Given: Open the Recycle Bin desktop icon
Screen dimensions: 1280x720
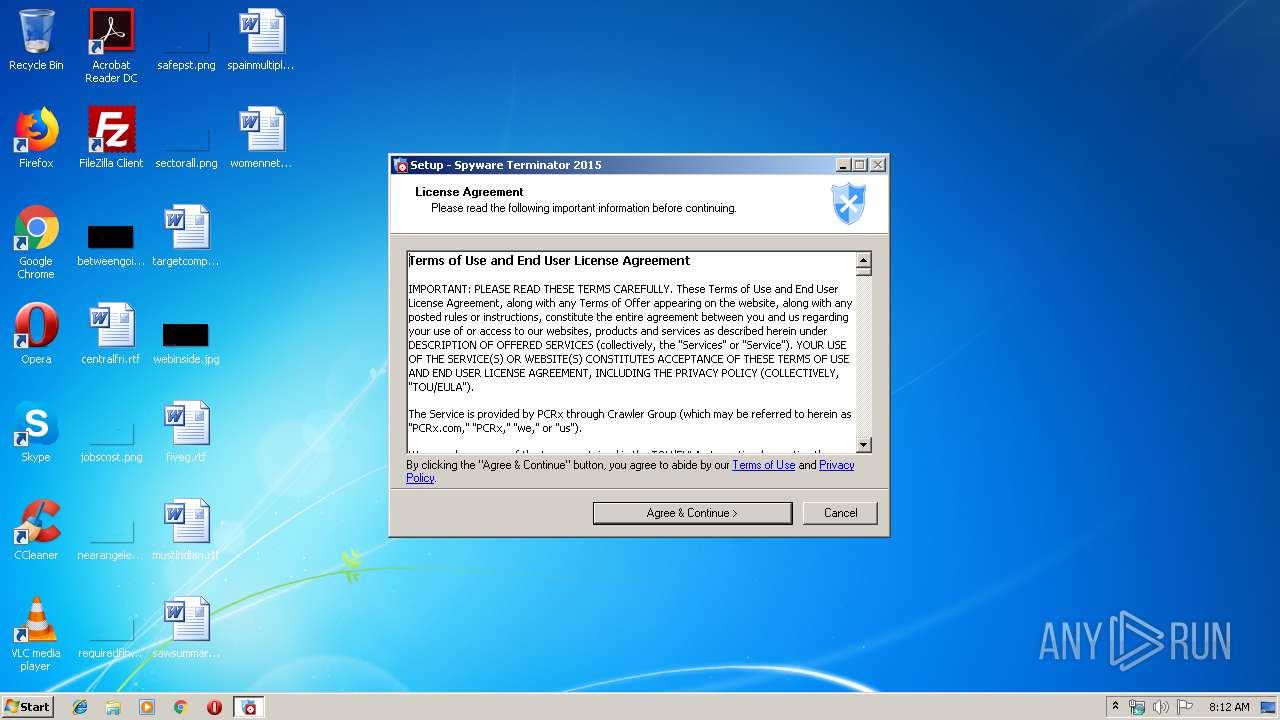Looking at the screenshot, I should click(x=36, y=40).
